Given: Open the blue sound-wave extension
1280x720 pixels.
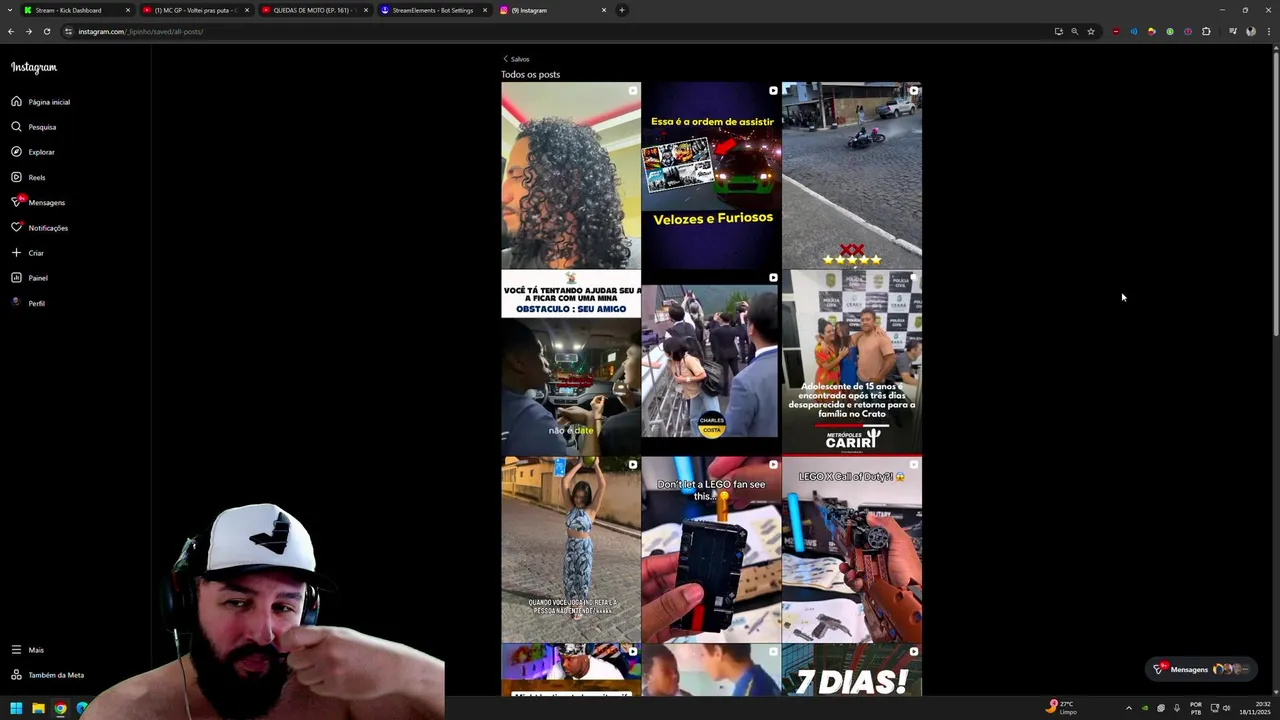Looking at the screenshot, I should 1134,31.
